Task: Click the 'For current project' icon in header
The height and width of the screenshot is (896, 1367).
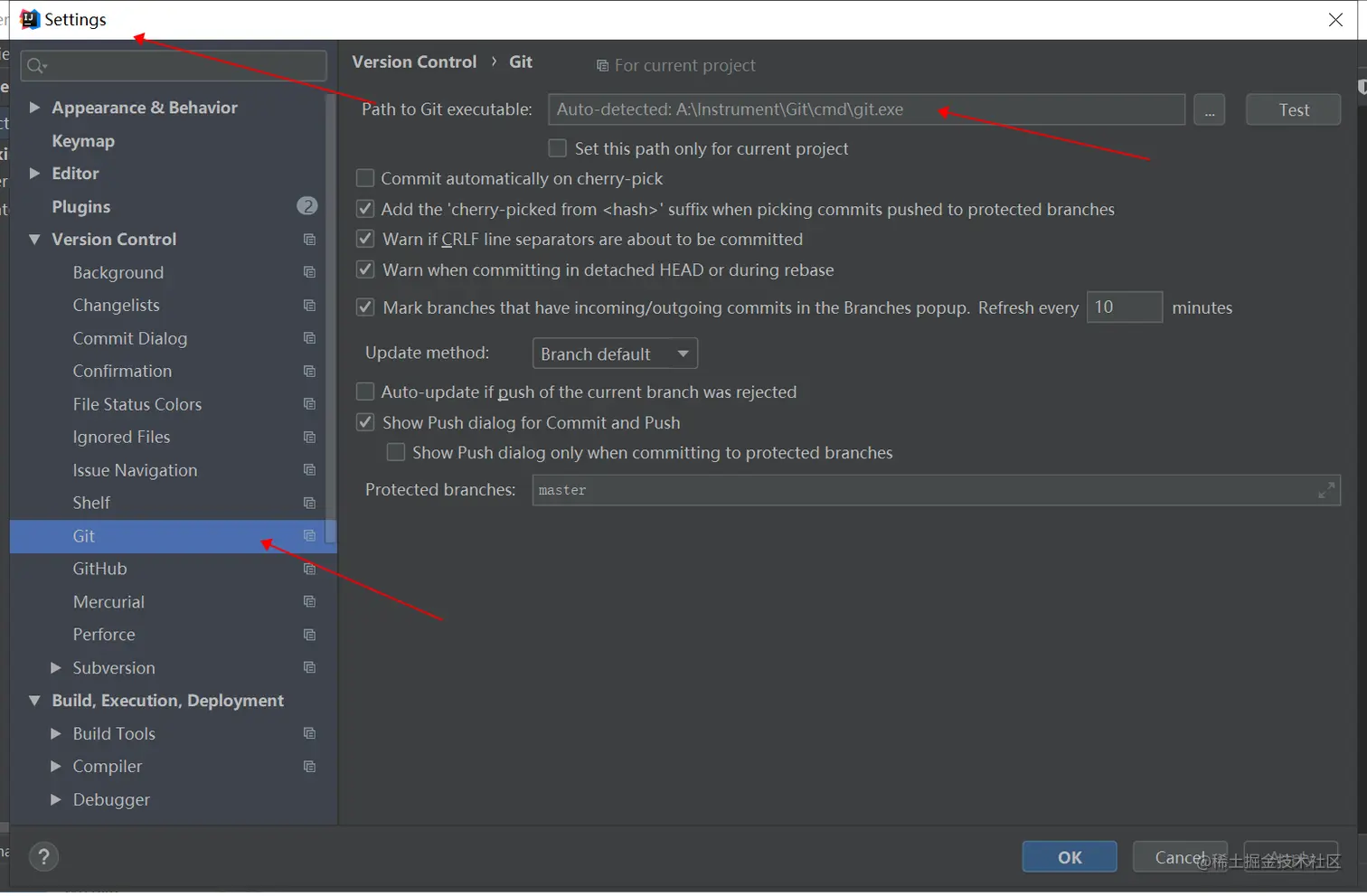Action: tap(602, 66)
